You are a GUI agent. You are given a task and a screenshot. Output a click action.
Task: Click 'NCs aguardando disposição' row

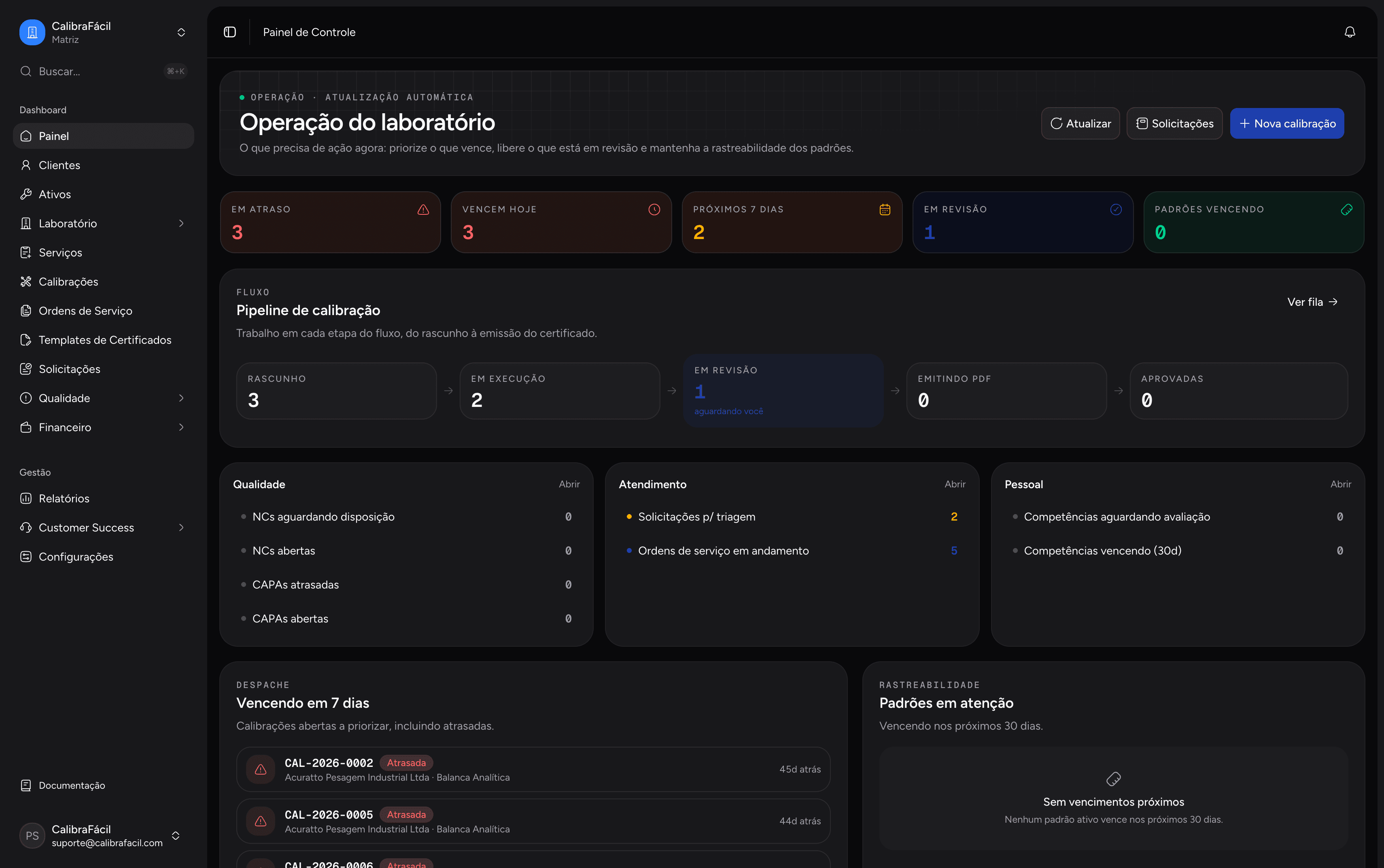406,517
